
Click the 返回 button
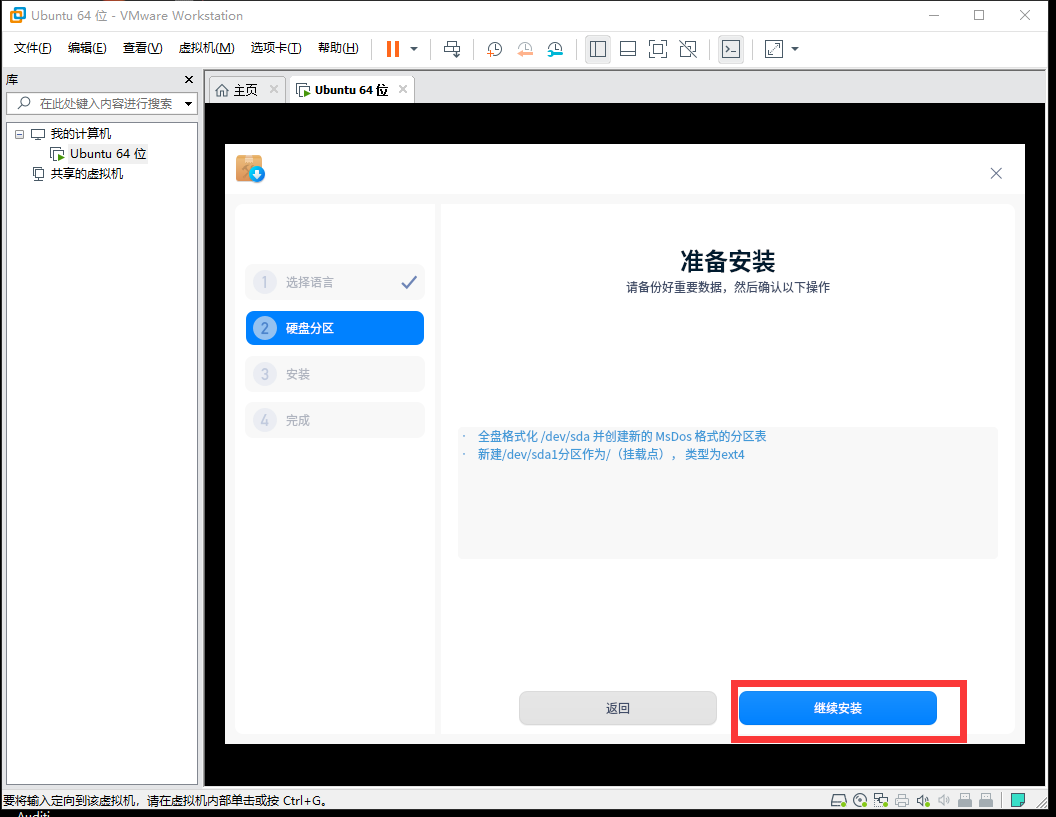point(618,708)
